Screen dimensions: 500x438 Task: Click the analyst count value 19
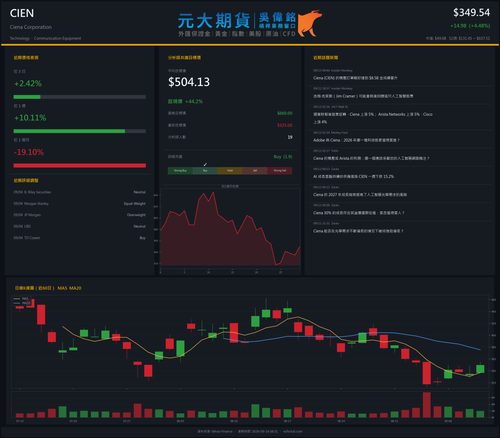[x=290, y=137]
